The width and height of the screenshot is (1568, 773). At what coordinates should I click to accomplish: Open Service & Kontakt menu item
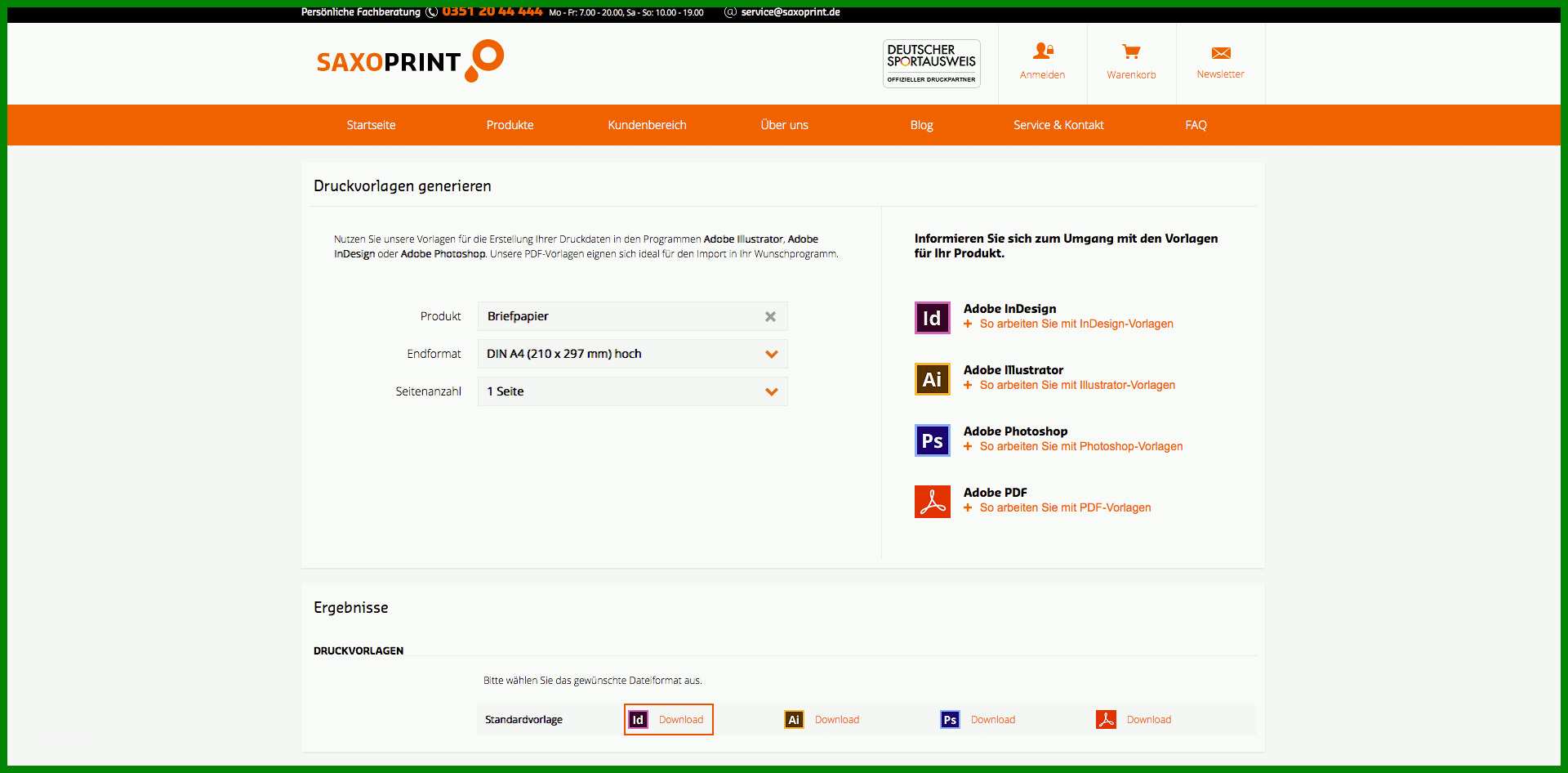tap(1058, 125)
